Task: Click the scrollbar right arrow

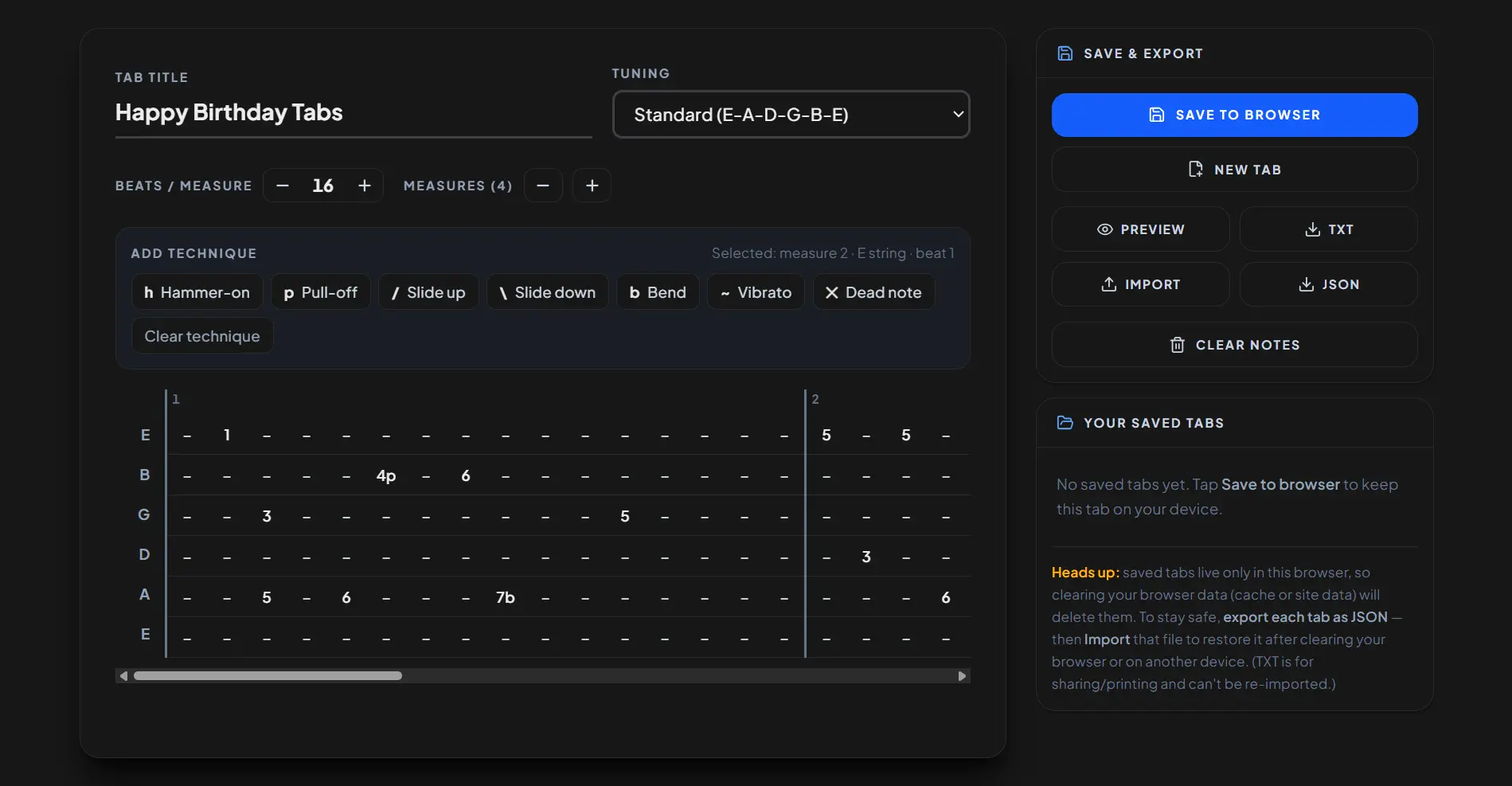Action: (x=962, y=676)
